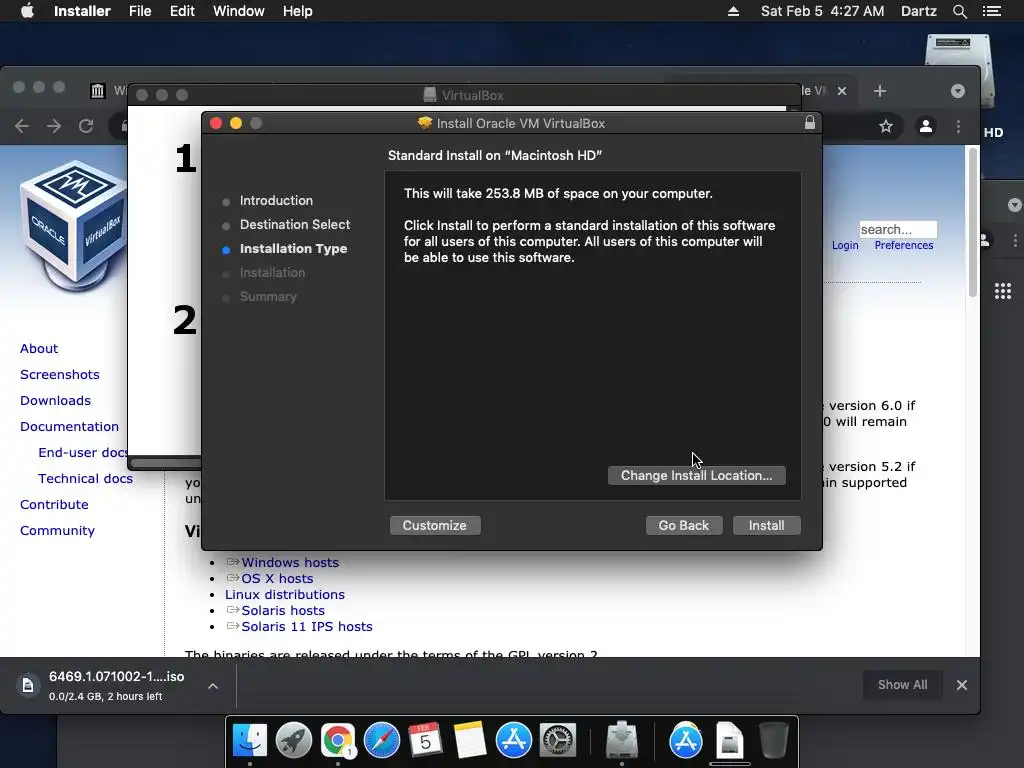Screen dimensions: 1024x768
Task: Close the Chrome downloads bar
Action: coord(962,685)
